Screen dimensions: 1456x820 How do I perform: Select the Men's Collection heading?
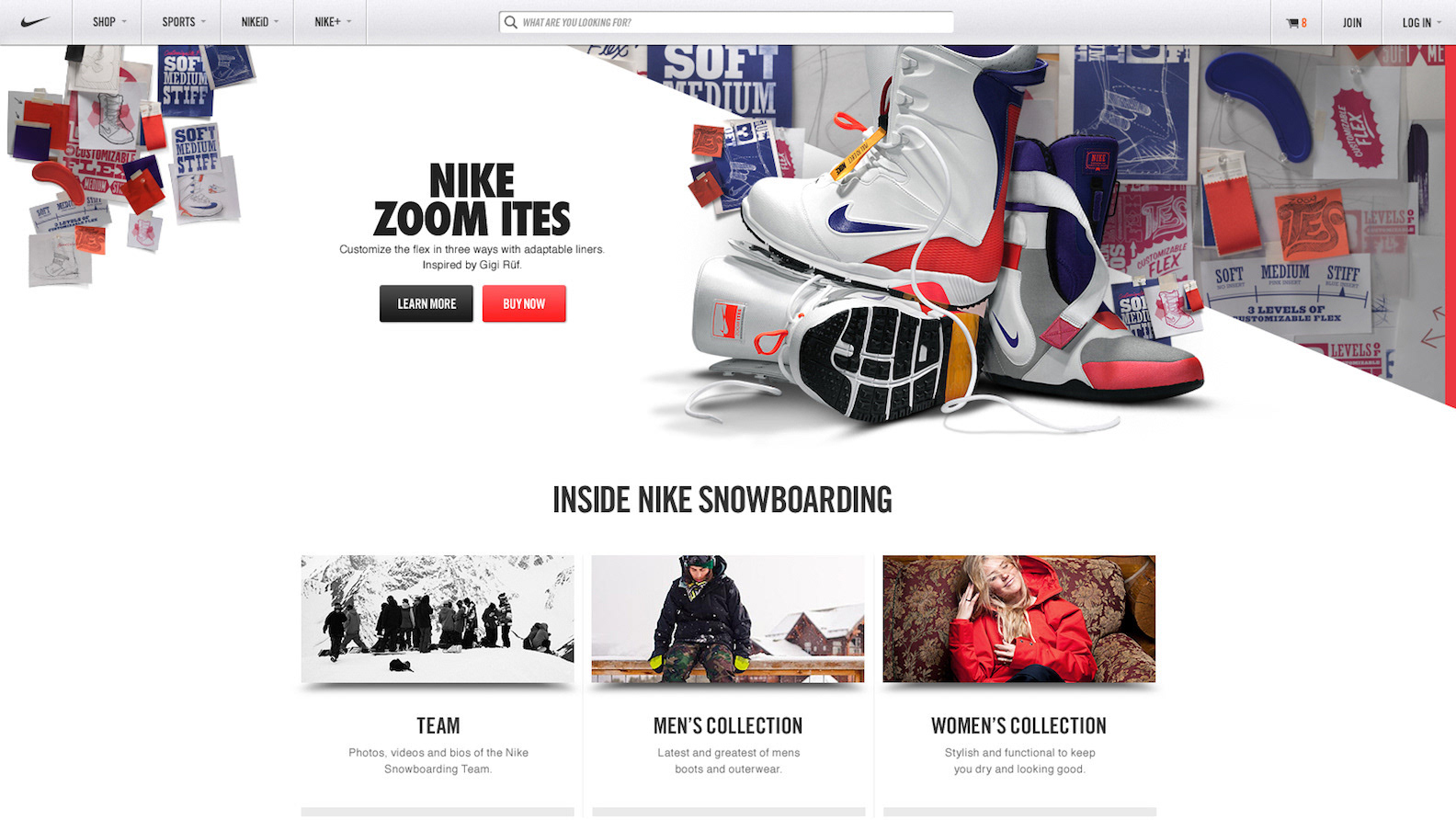(728, 725)
